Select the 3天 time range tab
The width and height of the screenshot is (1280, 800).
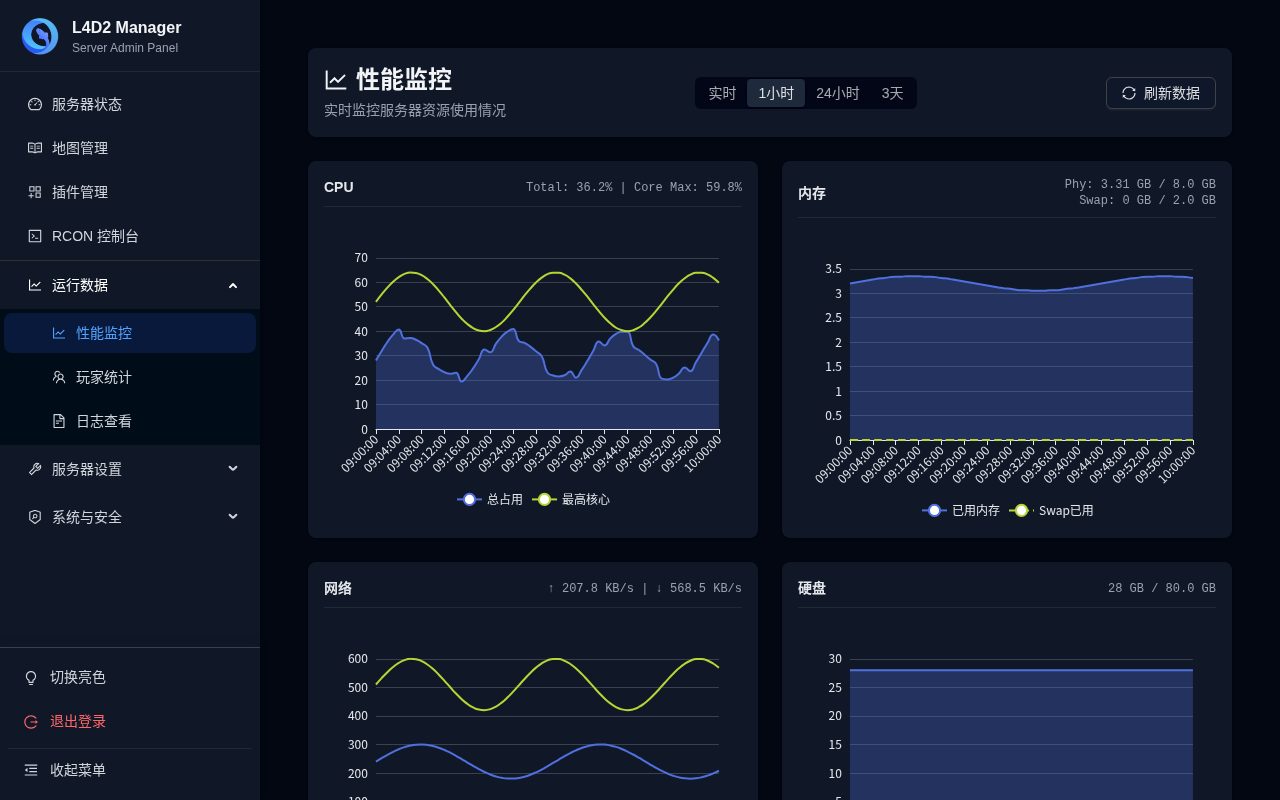pos(892,93)
